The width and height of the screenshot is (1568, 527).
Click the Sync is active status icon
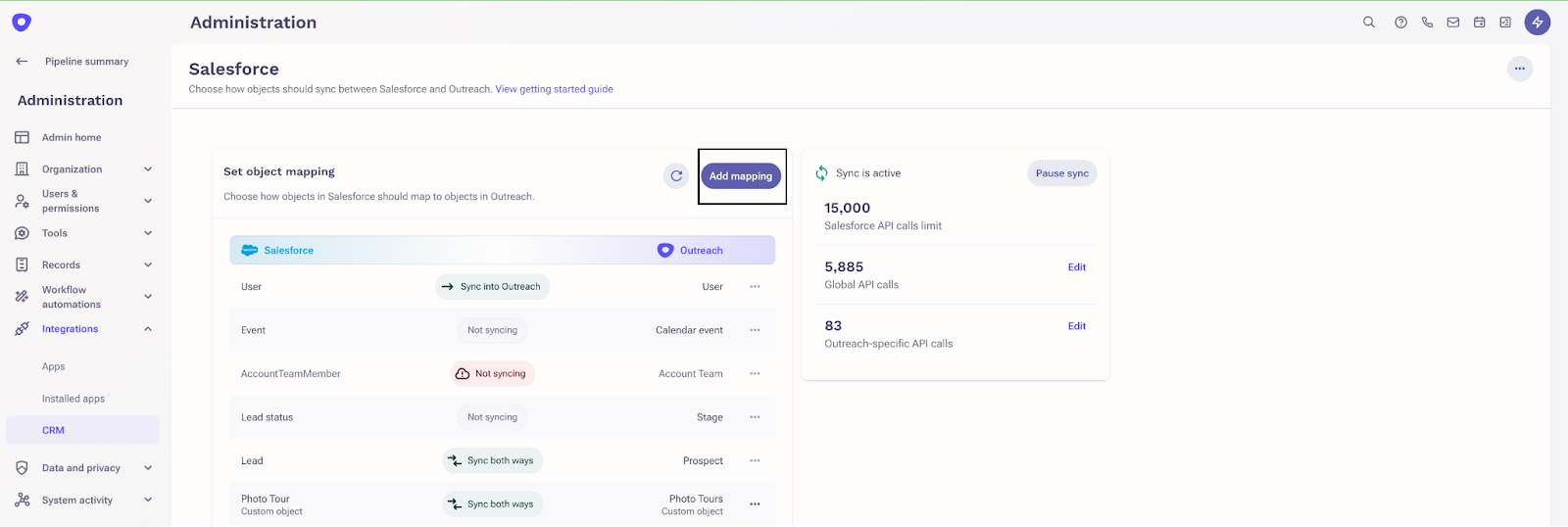(x=821, y=173)
